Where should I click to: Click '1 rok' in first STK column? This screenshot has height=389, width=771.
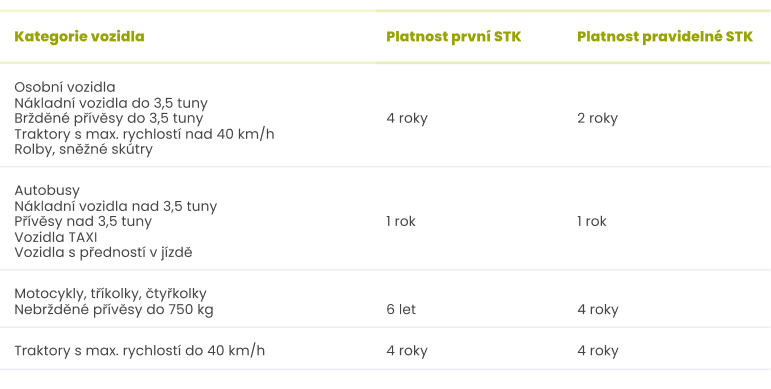tap(401, 221)
